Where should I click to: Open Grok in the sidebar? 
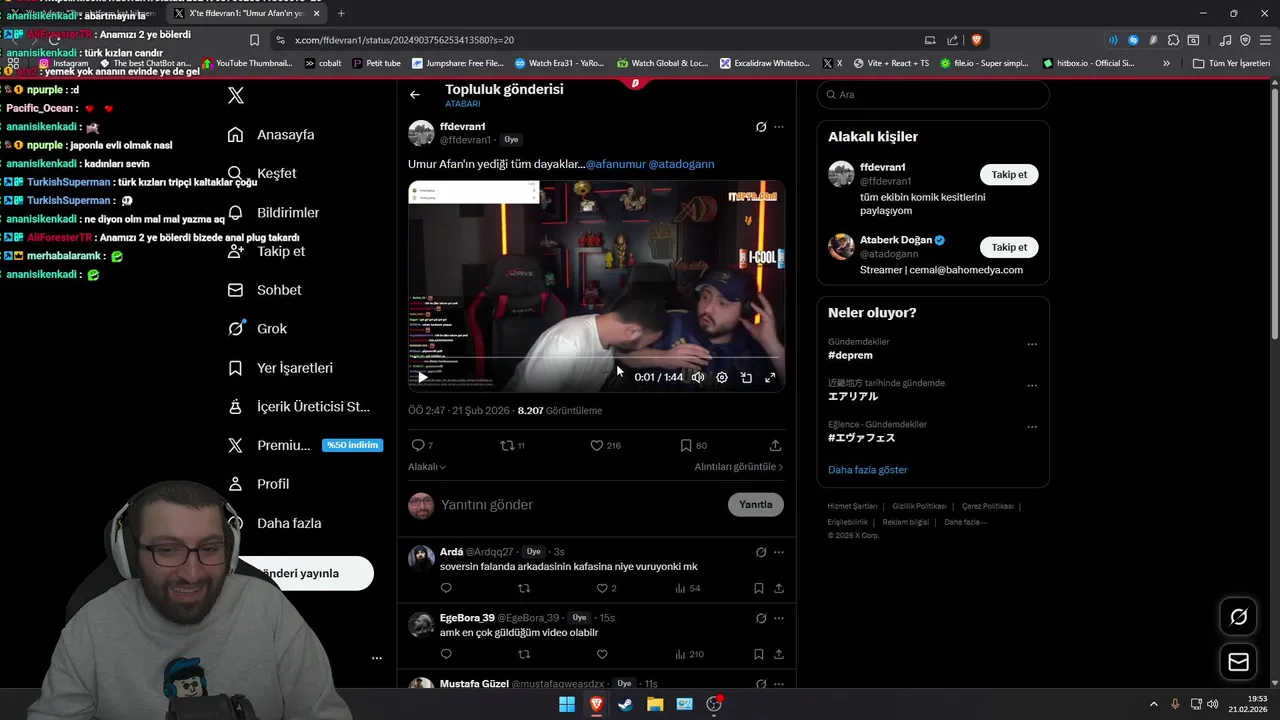(257, 329)
